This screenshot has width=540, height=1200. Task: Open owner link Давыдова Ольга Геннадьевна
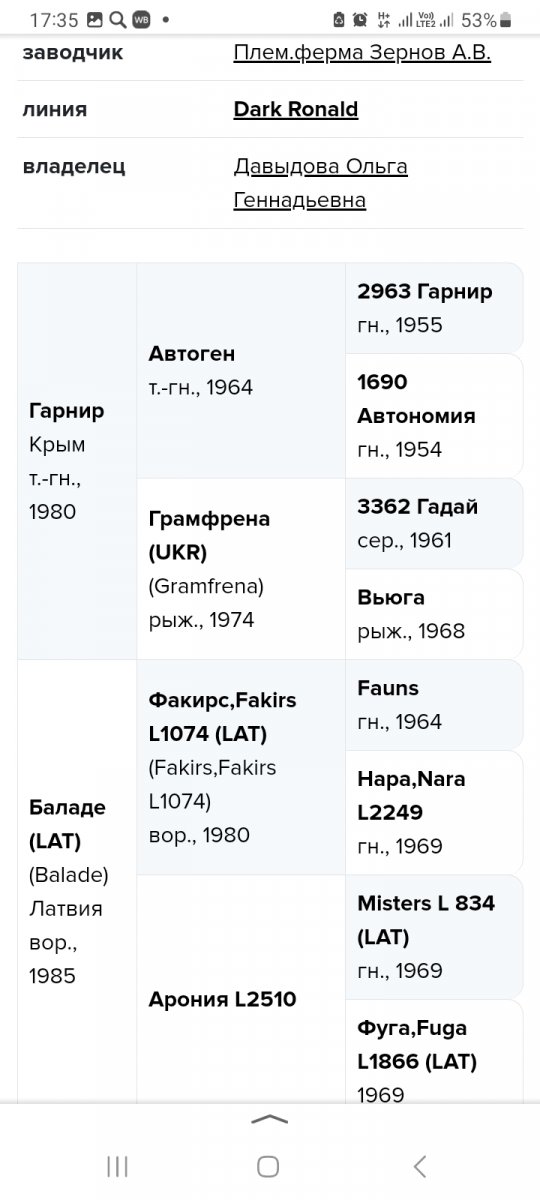coord(320,183)
